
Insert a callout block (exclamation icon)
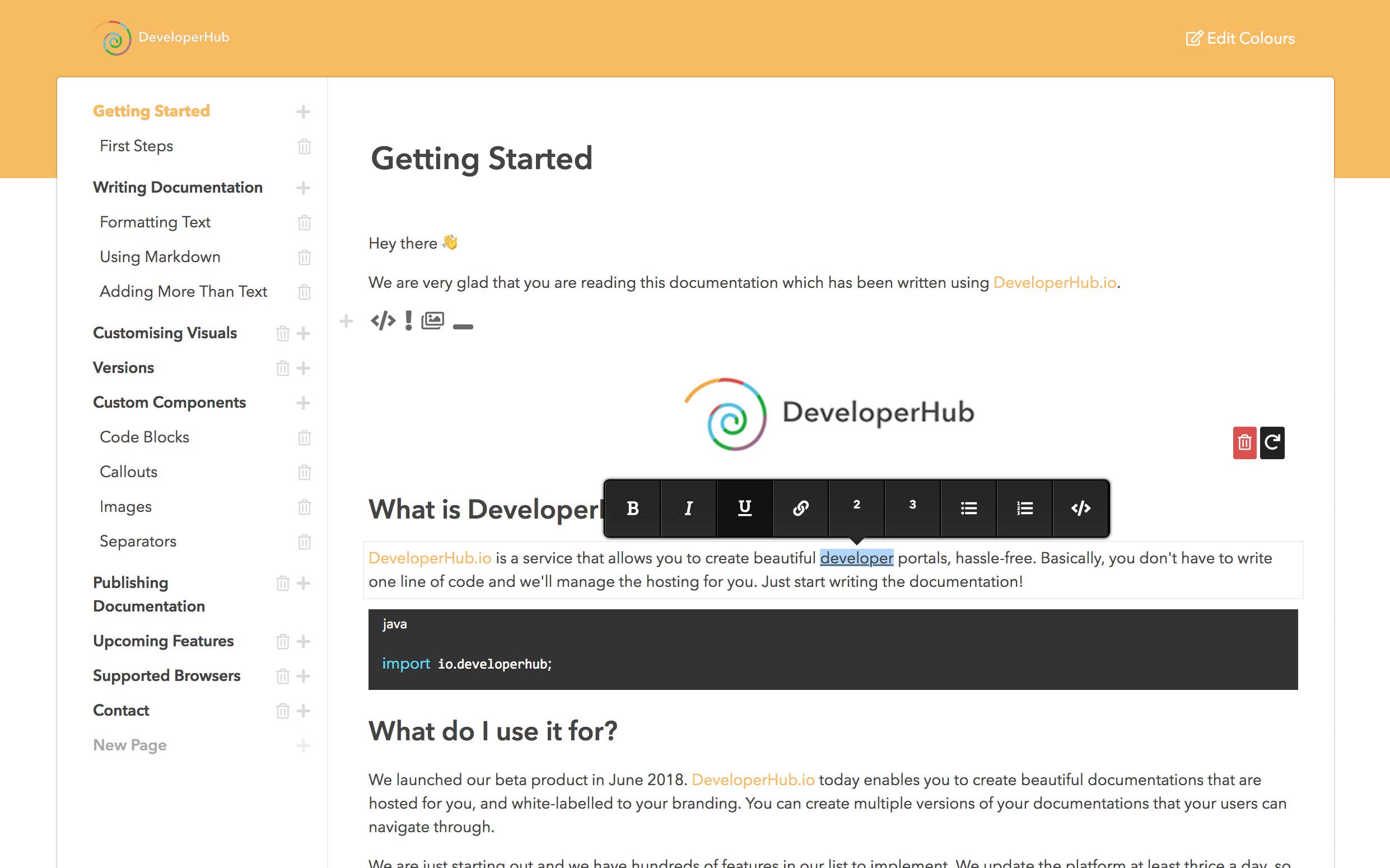pyautogui.click(x=408, y=320)
